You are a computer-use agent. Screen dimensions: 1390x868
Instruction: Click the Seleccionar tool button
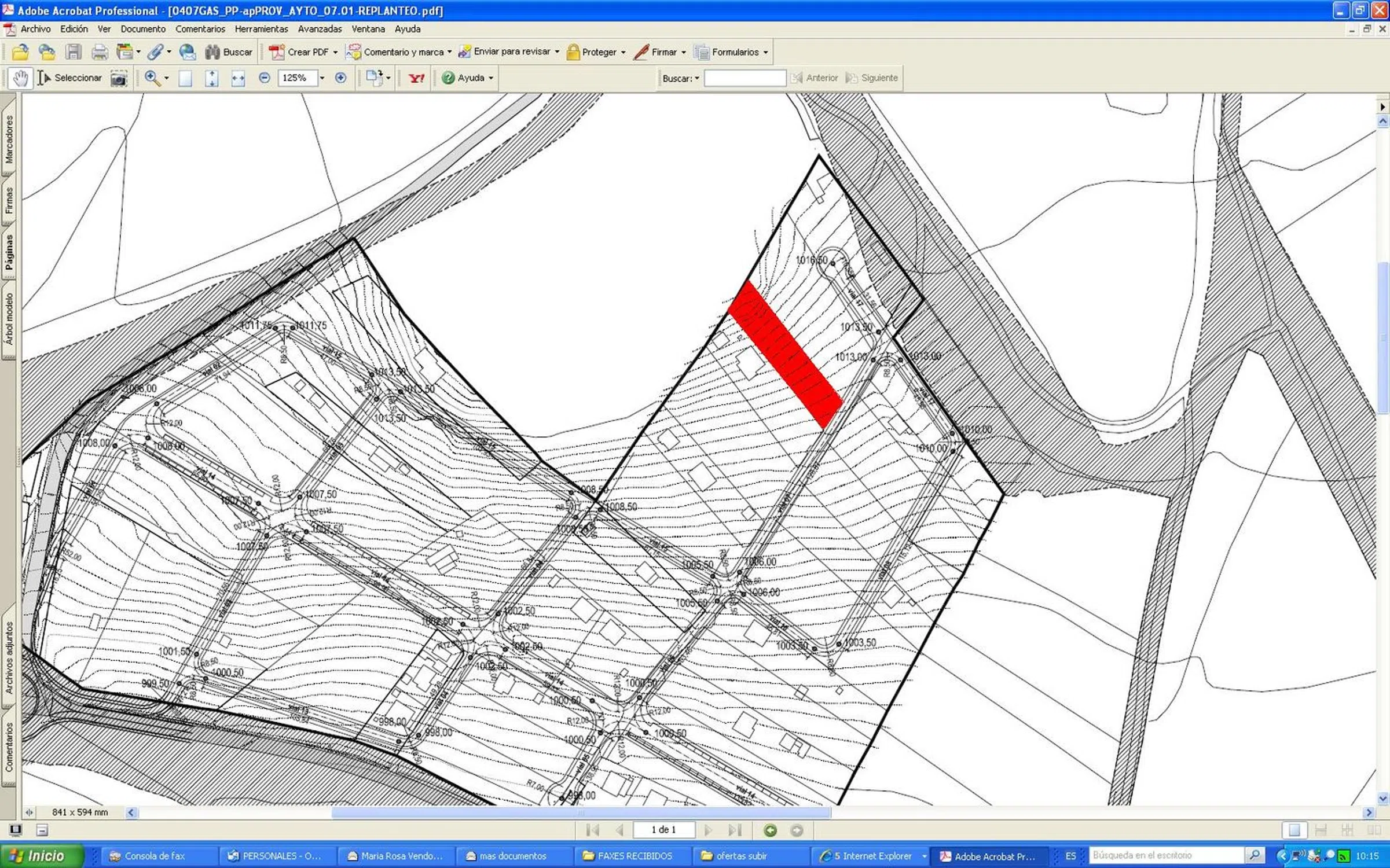coord(69,78)
